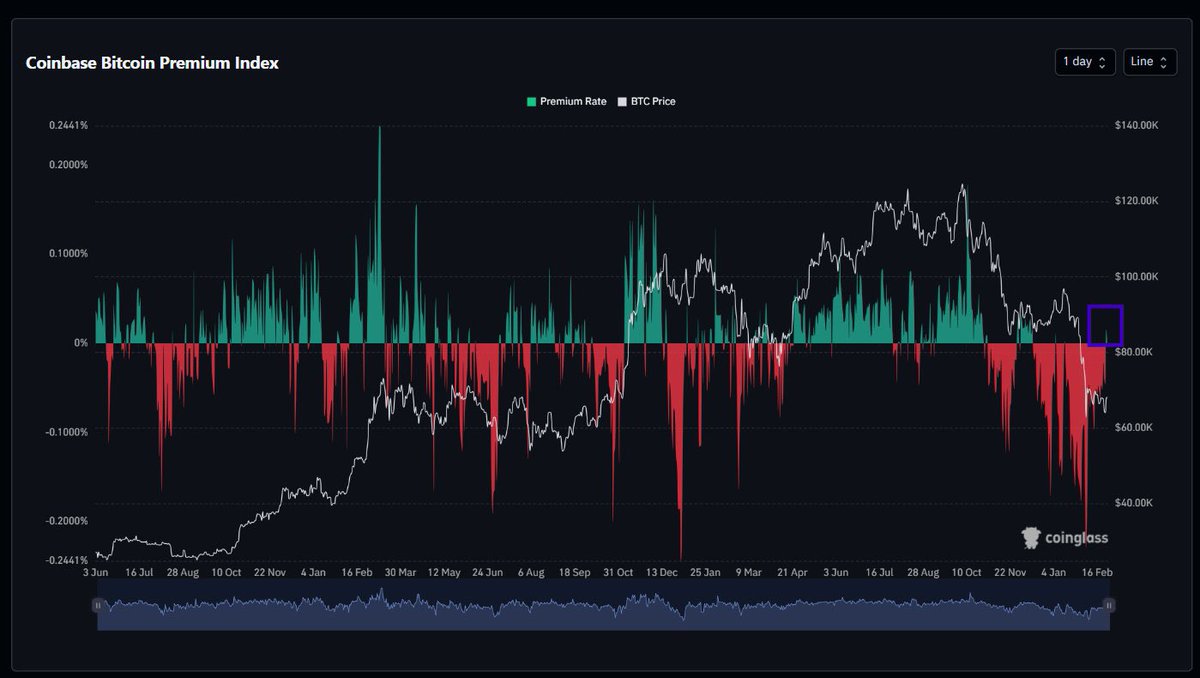Click the -0.2441% bottom axis label
The image size is (1200, 678).
pos(67,560)
